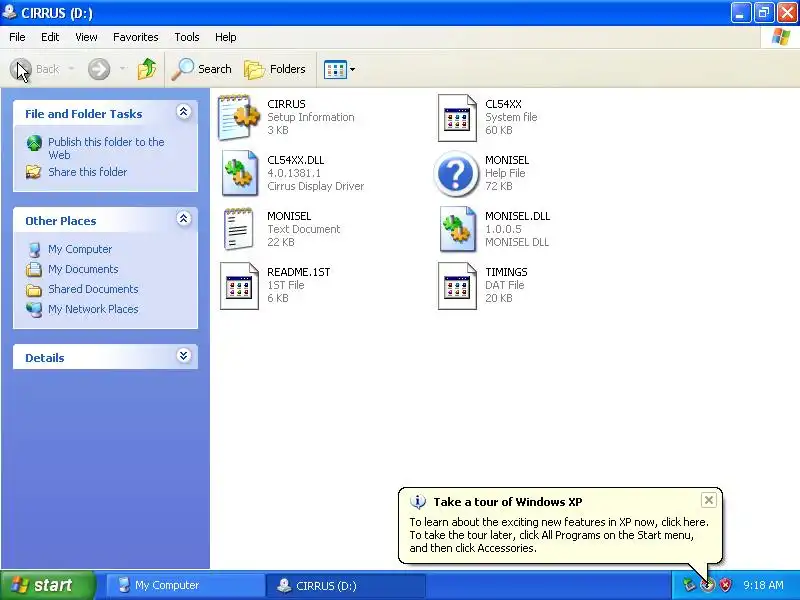The image size is (800, 600).
Task: Go to My Network Places link
Action: click(93, 309)
